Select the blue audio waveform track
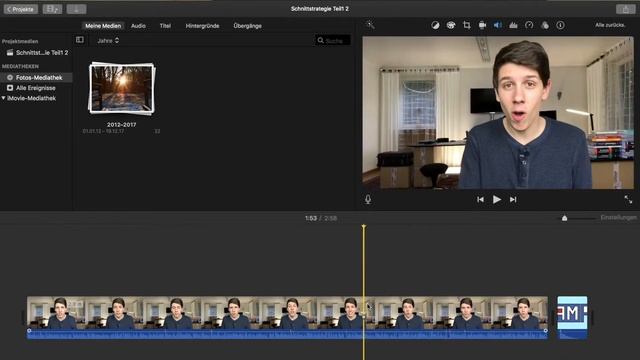Image resolution: width=640 pixels, height=360 pixels. coord(287,335)
